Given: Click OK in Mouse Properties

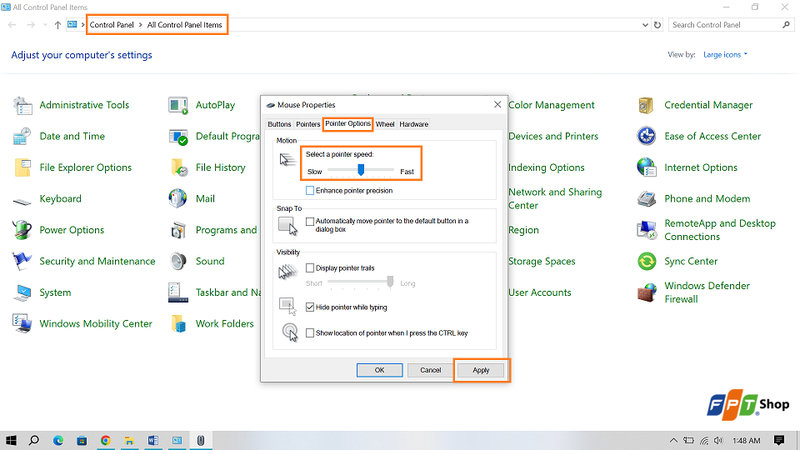Looking at the screenshot, I should point(380,370).
